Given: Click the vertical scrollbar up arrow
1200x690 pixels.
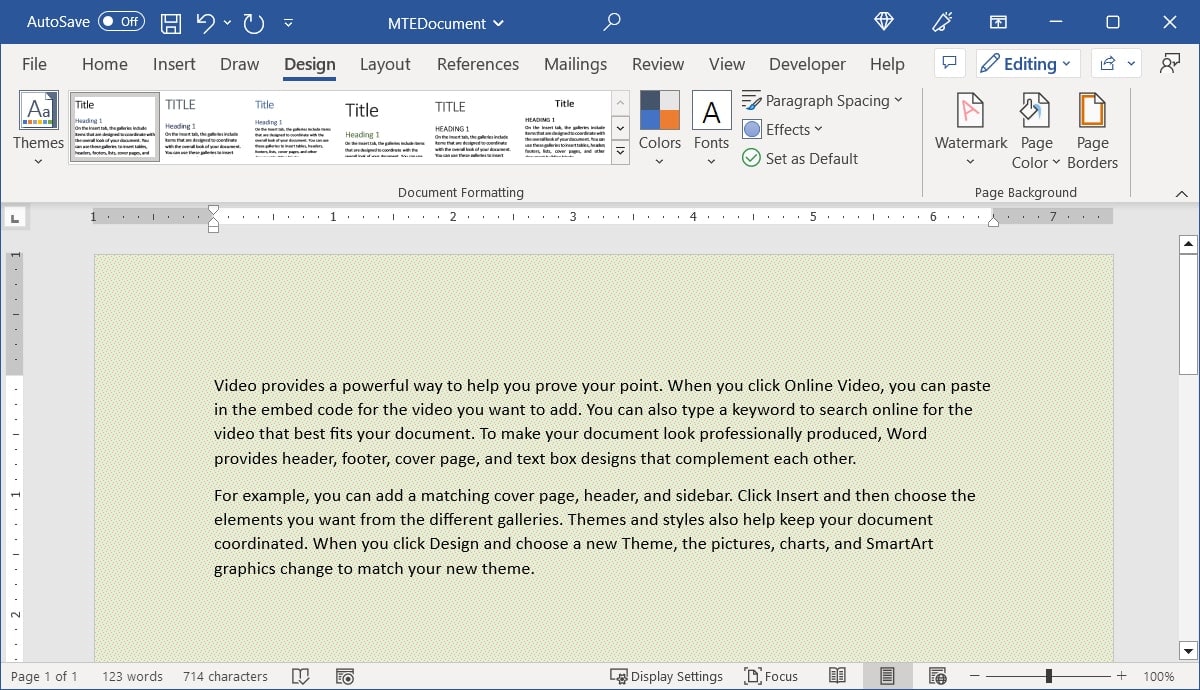Looking at the screenshot, I should [1188, 242].
